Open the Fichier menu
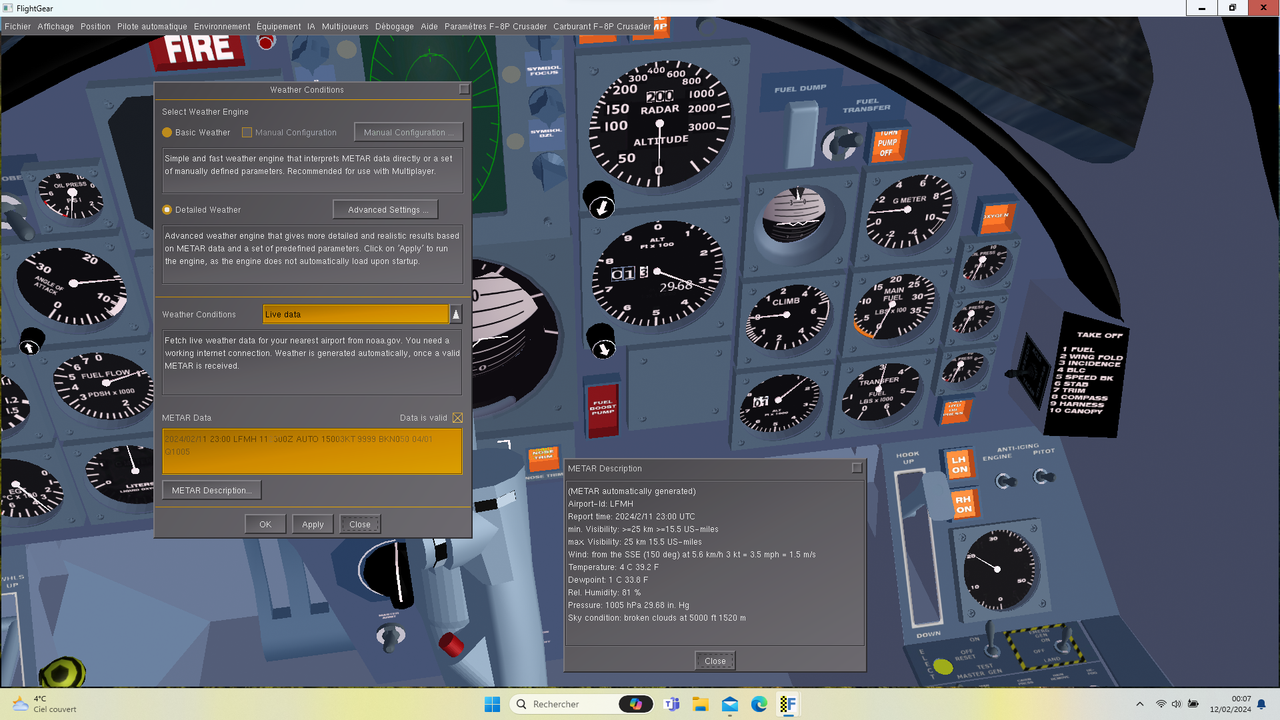 point(17,27)
